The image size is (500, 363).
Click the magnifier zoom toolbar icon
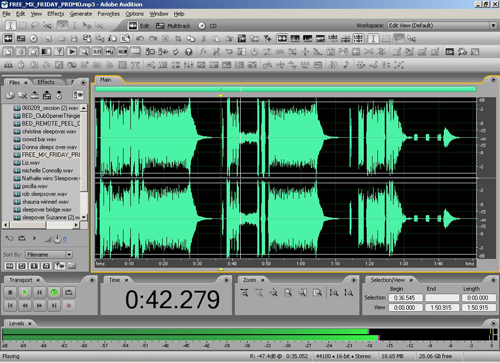pos(84,52)
